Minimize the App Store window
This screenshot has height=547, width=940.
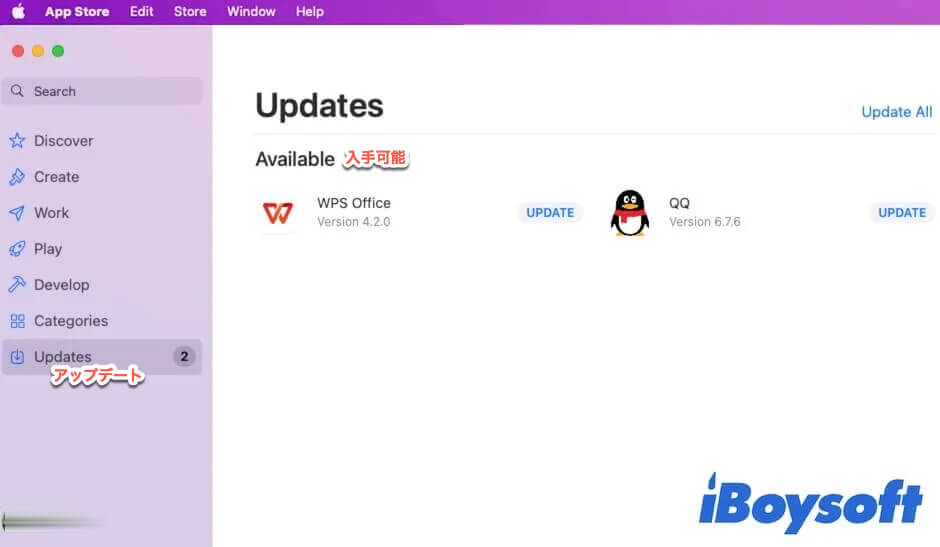(38, 51)
